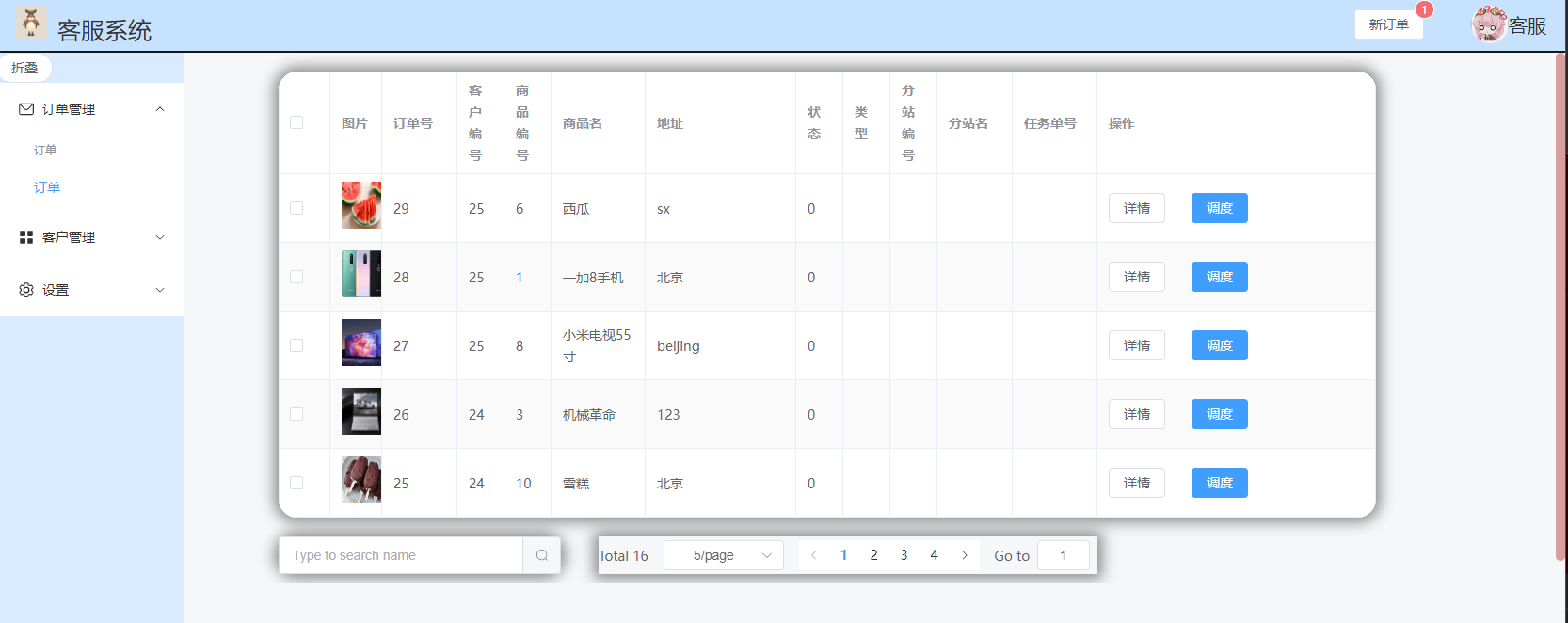Open 详情 for the 西瓜 order
The width and height of the screenshot is (1568, 623).
pos(1137,208)
